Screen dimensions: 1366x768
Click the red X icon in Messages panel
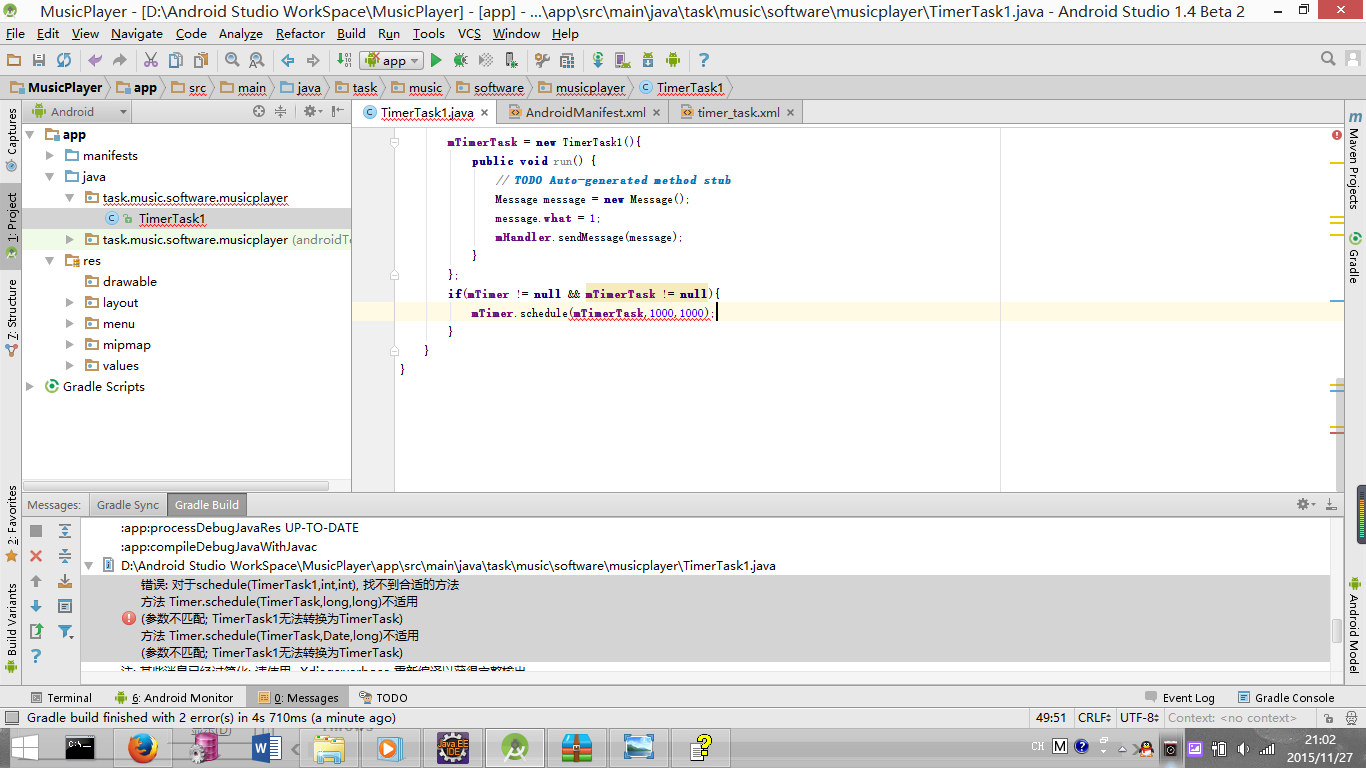point(36,556)
